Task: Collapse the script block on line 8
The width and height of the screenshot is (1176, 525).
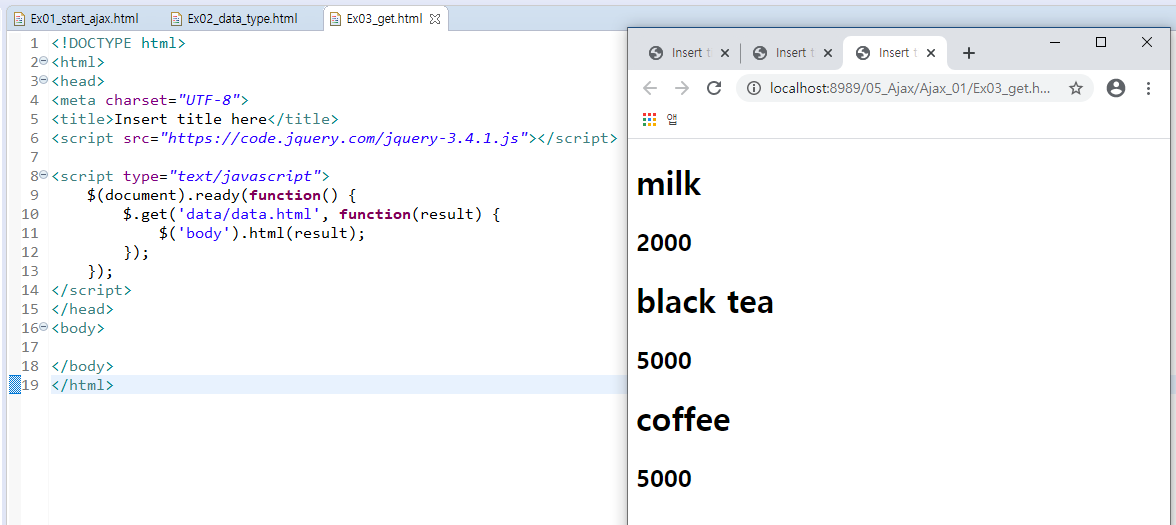Action: point(44,176)
